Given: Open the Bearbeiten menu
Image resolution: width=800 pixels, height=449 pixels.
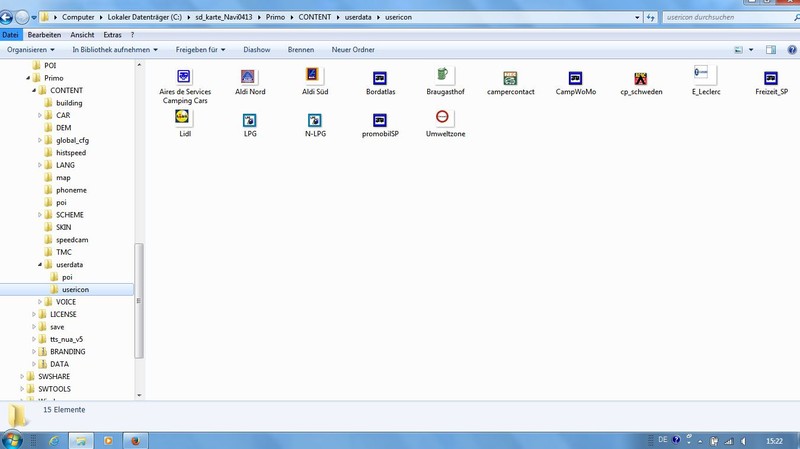Looking at the screenshot, I should coord(43,35).
